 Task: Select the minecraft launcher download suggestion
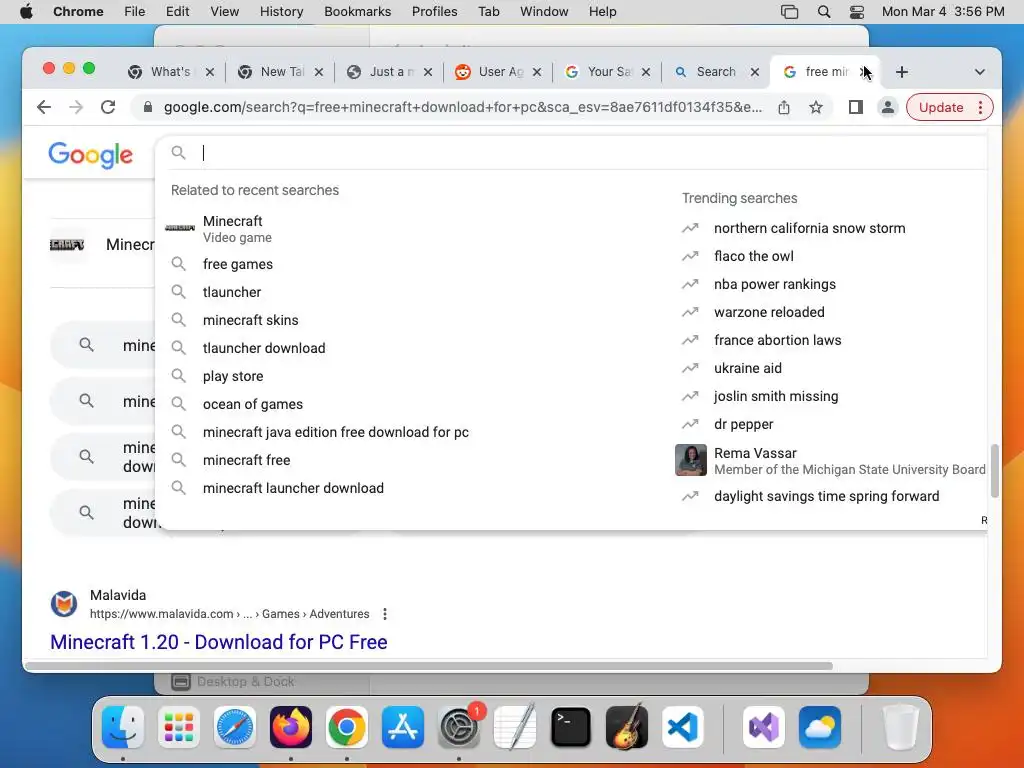411,488
